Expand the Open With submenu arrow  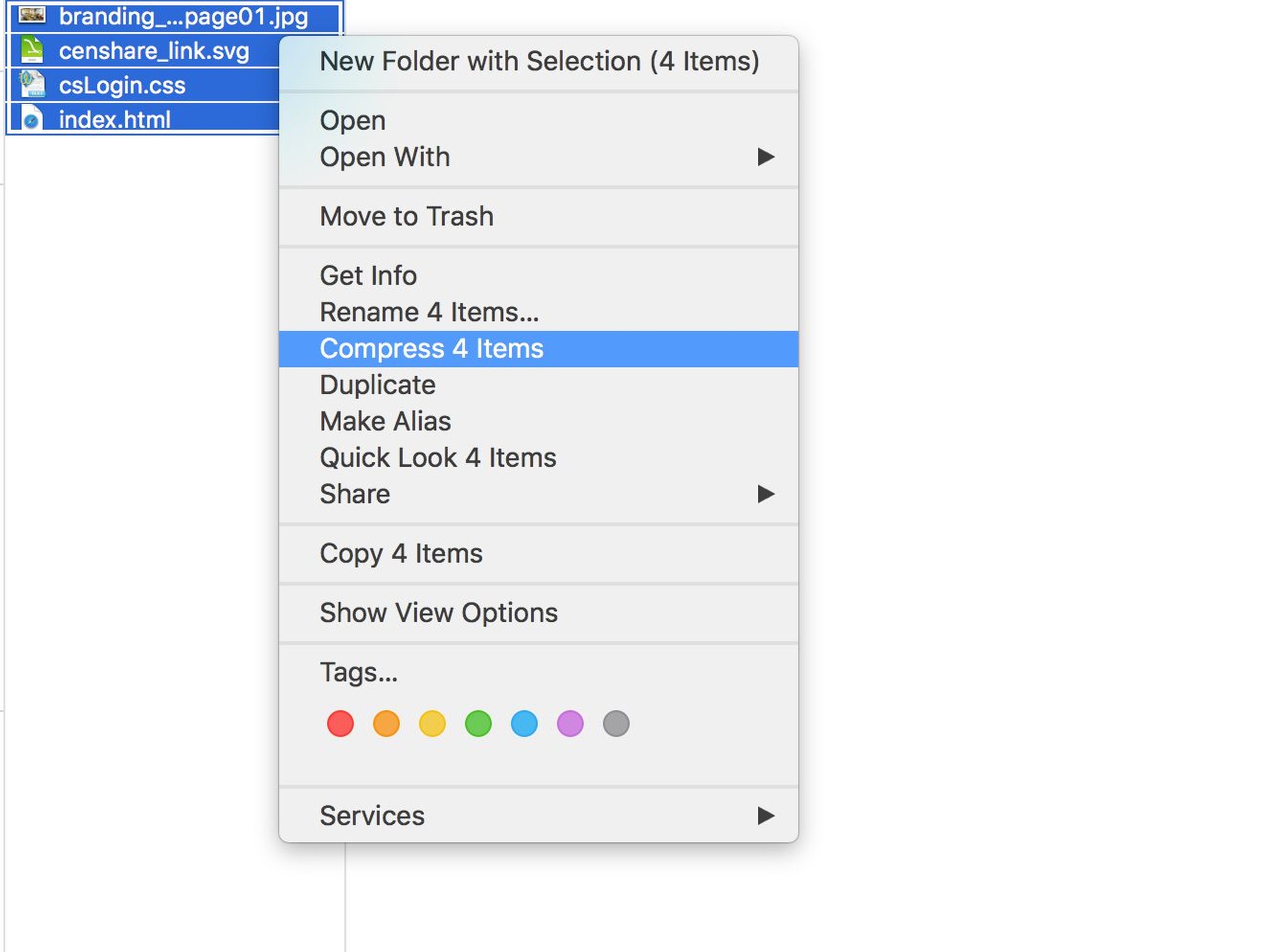[766, 157]
